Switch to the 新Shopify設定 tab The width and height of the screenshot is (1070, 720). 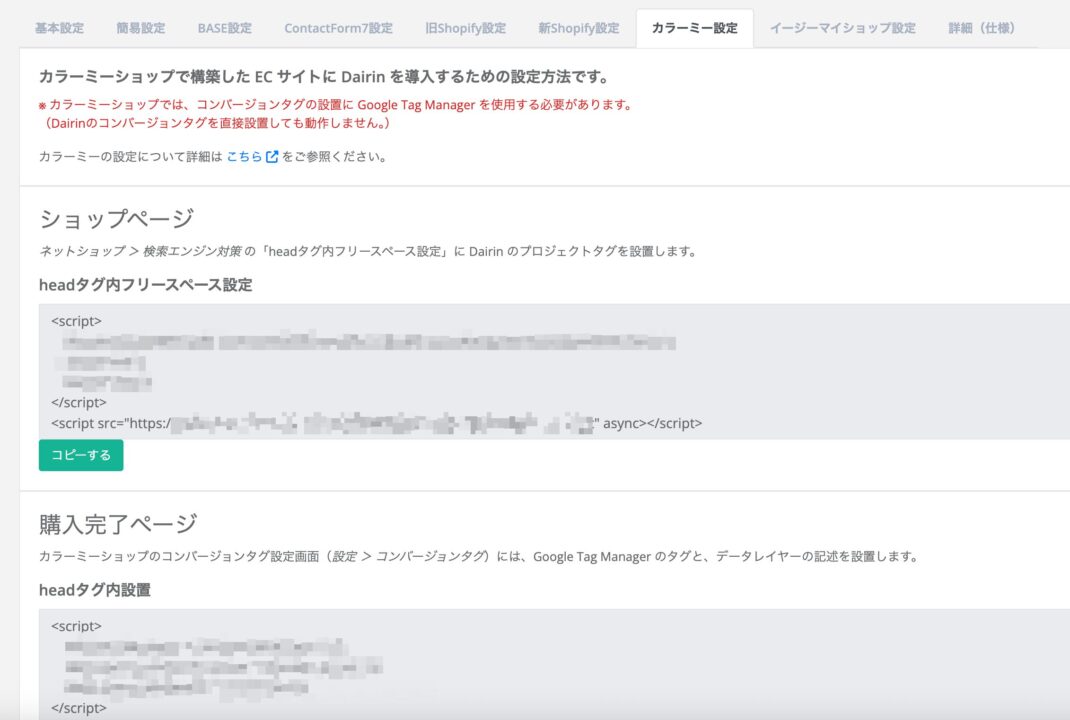click(578, 28)
